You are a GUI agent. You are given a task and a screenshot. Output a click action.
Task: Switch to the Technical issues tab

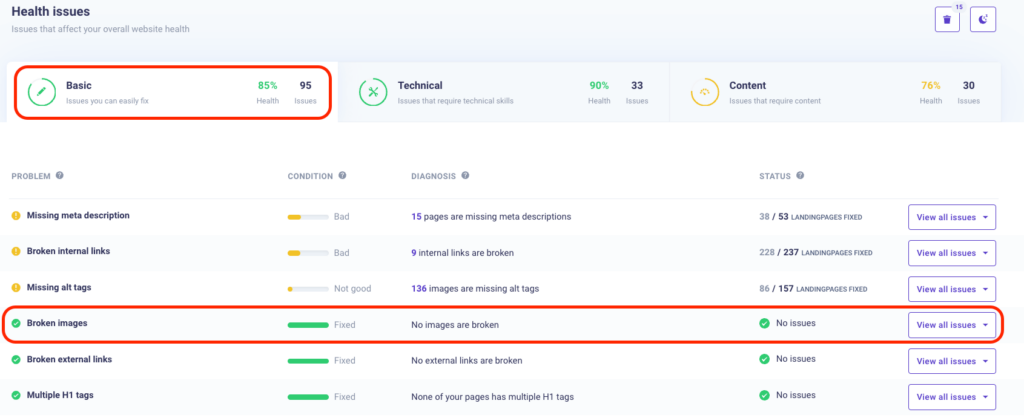(502, 92)
